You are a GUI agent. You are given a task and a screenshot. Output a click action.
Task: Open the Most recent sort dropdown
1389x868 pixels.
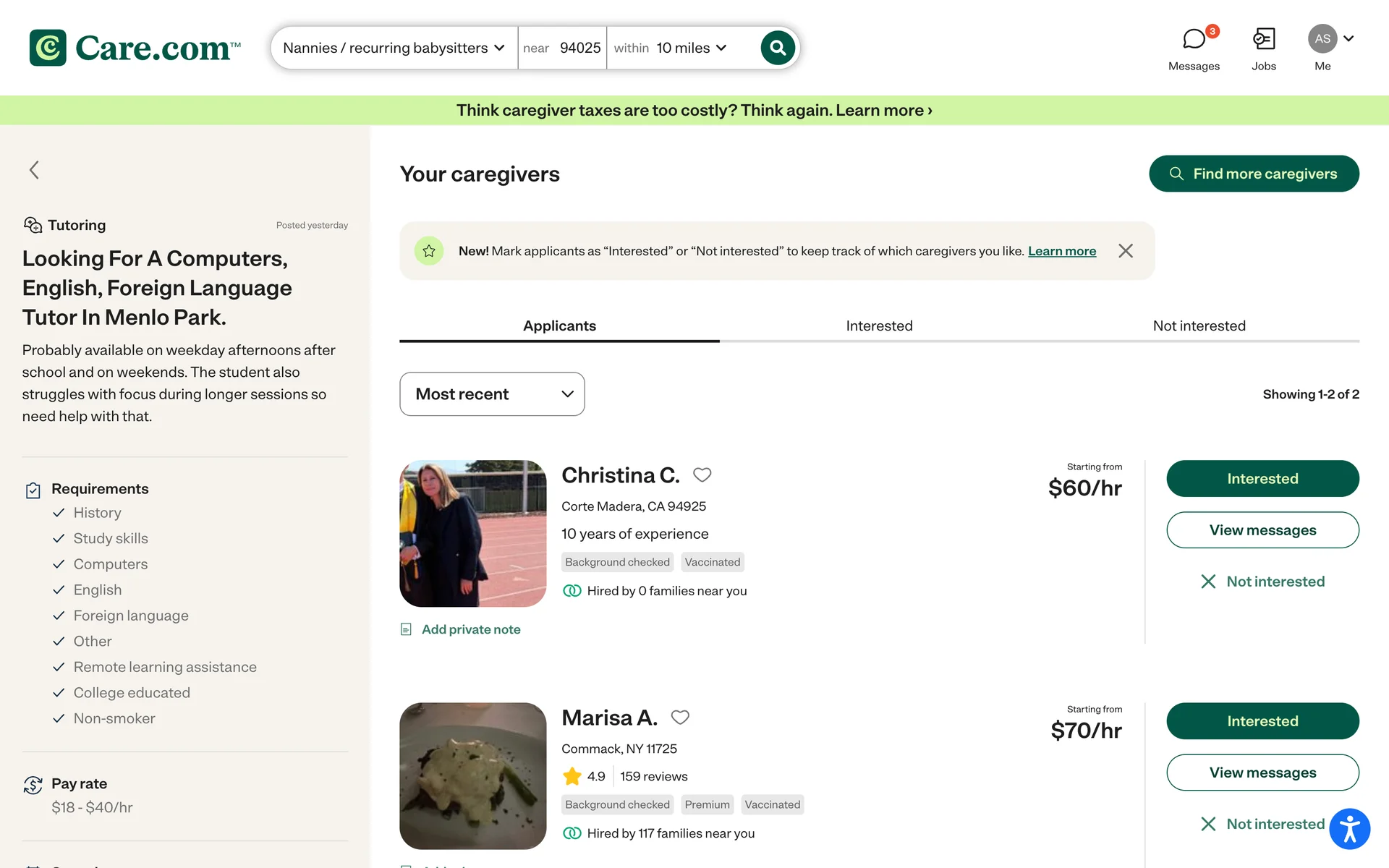492,394
